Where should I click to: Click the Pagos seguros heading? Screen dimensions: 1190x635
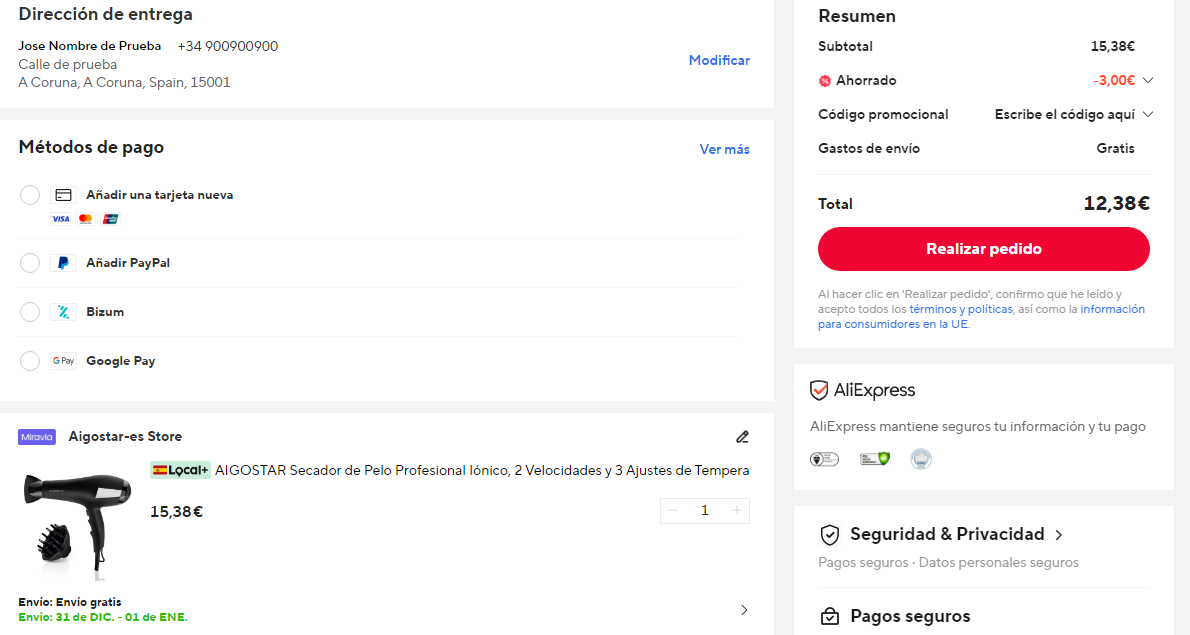910,616
